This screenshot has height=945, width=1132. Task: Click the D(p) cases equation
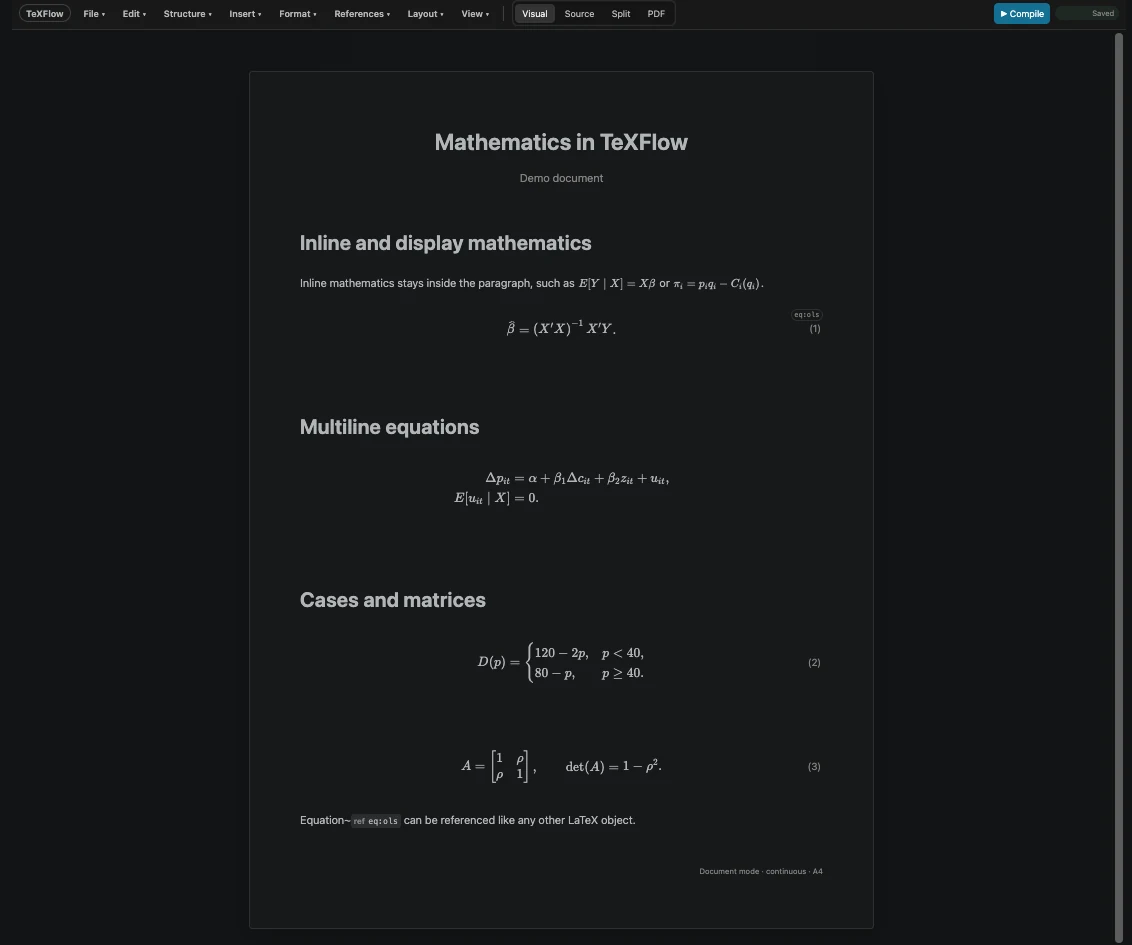(561, 663)
